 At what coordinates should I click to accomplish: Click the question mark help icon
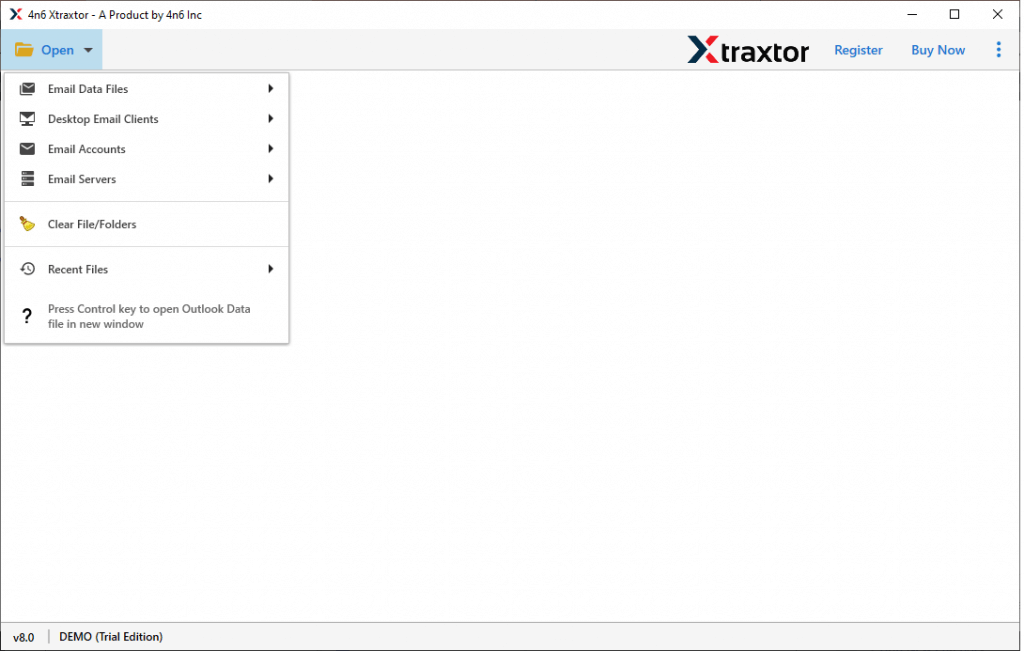(27, 315)
